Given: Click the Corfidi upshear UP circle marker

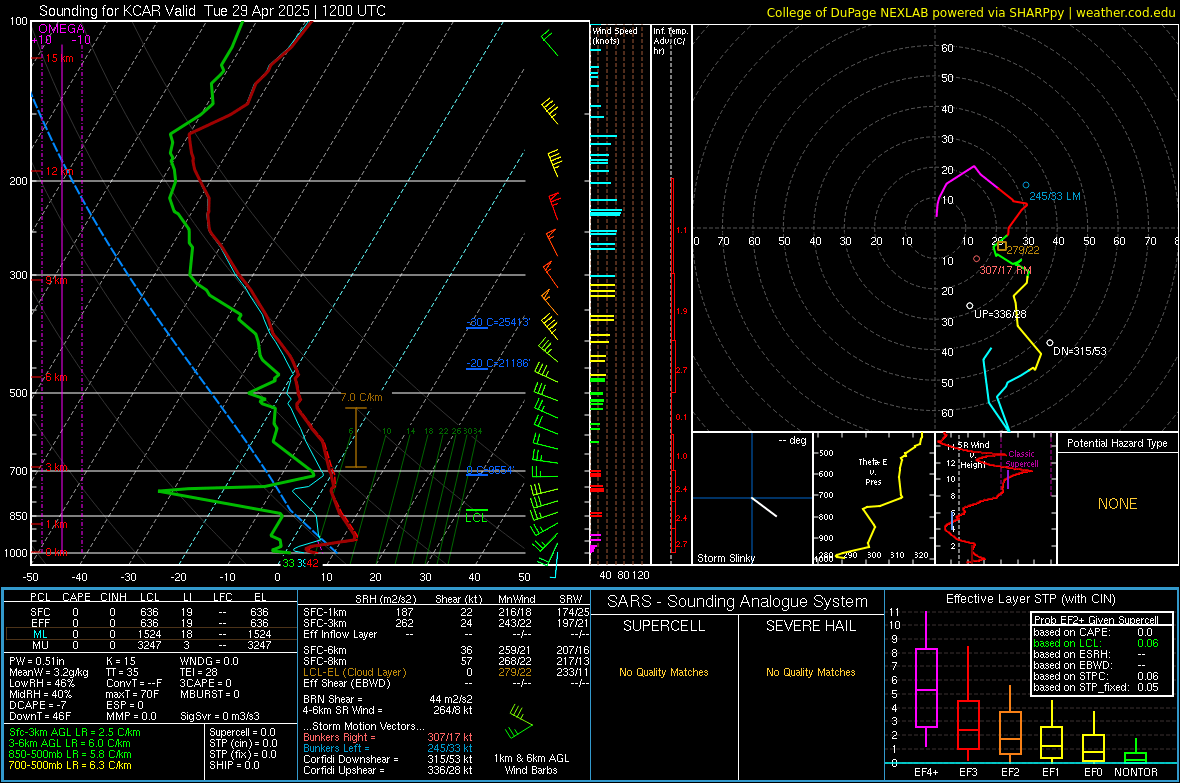Looking at the screenshot, I should (969, 306).
